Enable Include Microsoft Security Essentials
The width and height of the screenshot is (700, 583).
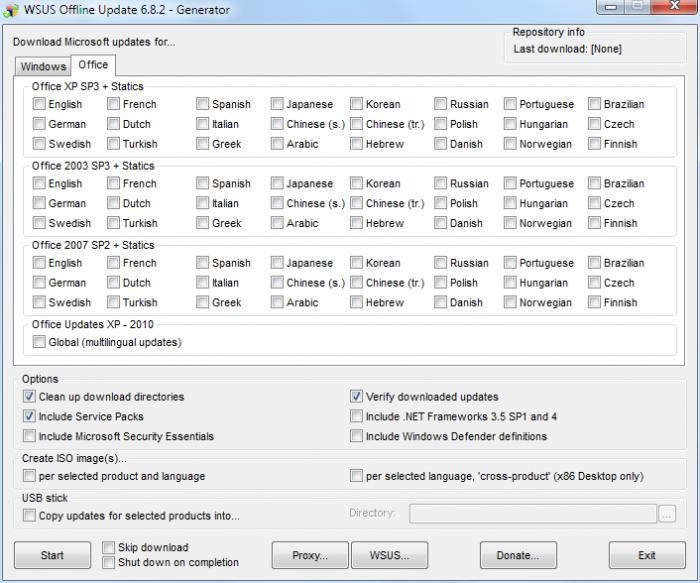pyautogui.click(x=29, y=436)
